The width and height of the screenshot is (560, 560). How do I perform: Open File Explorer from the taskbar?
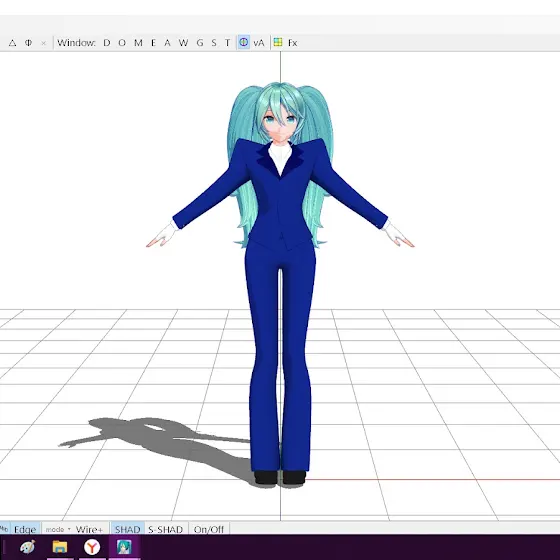coord(60,547)
